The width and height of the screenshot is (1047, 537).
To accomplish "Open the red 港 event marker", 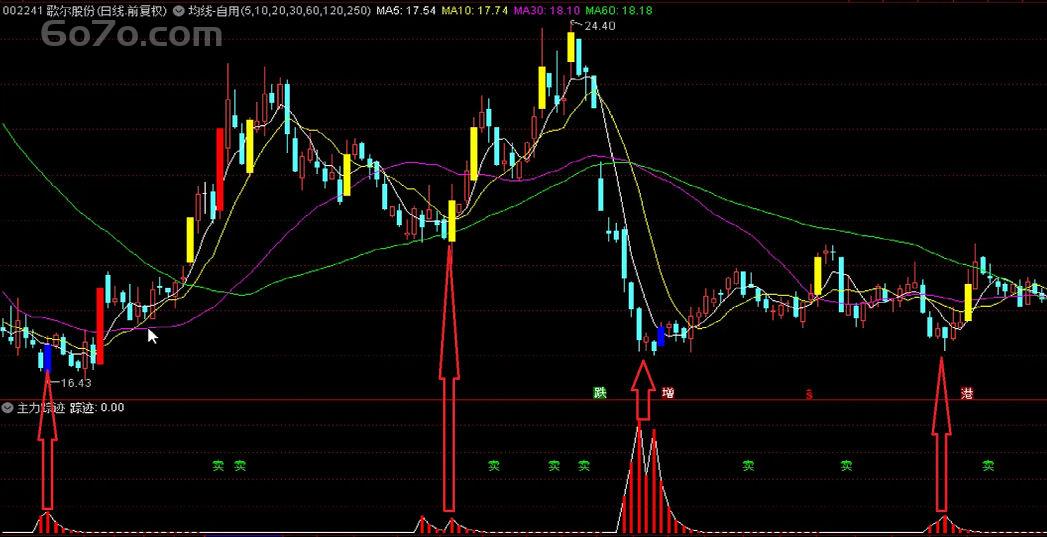I will [x=966, y=393].
